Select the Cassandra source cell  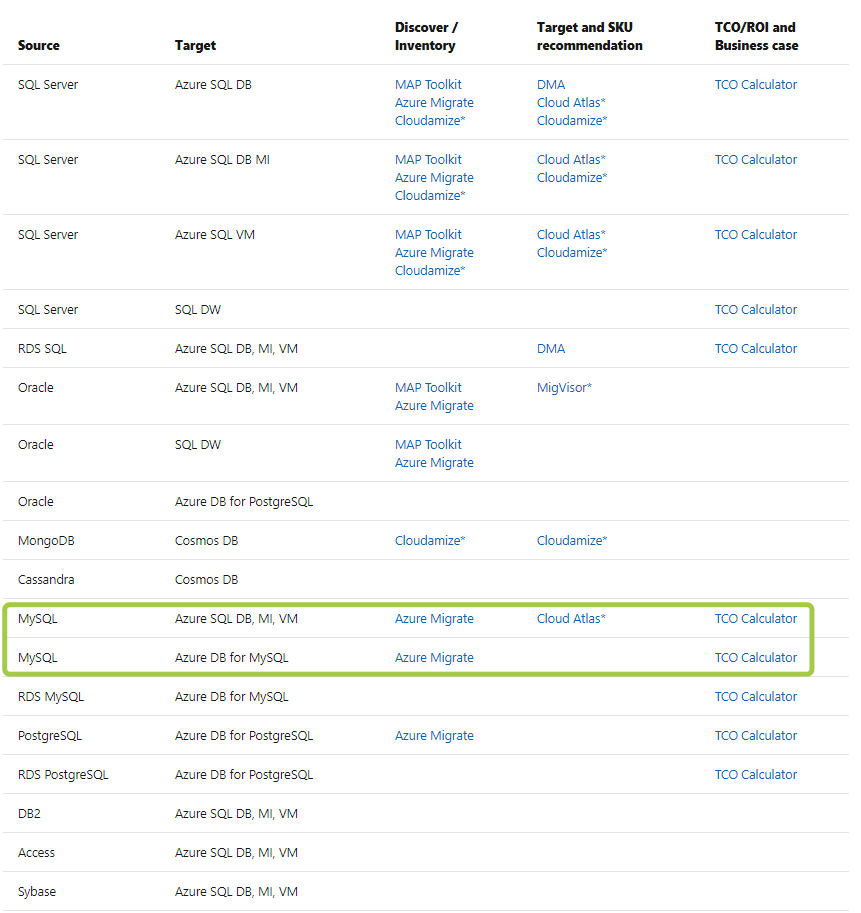tap(46, 580)
